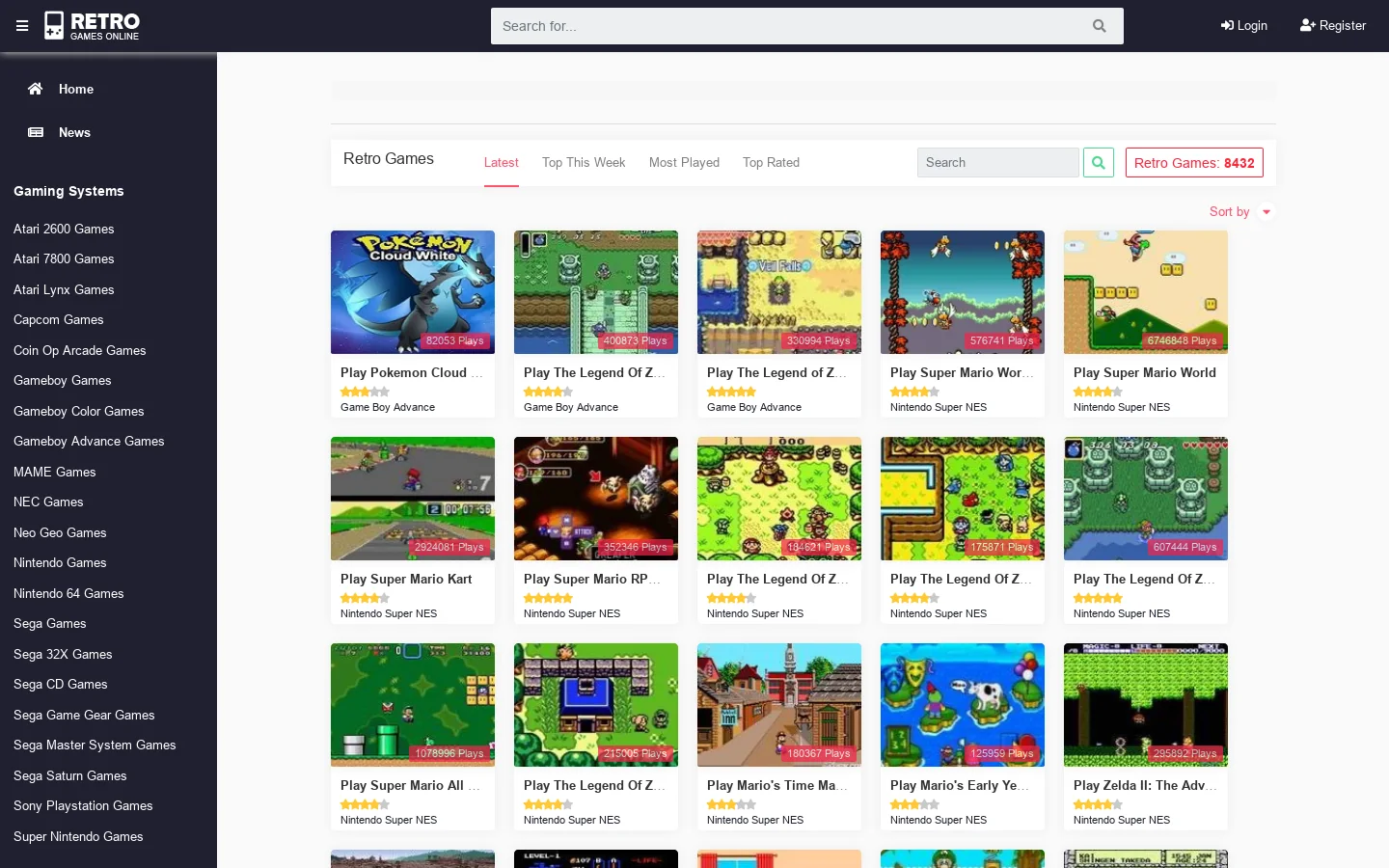Click star rating under Play Super Mario Kart
The image size is (1389, 868).
(365, 598)
